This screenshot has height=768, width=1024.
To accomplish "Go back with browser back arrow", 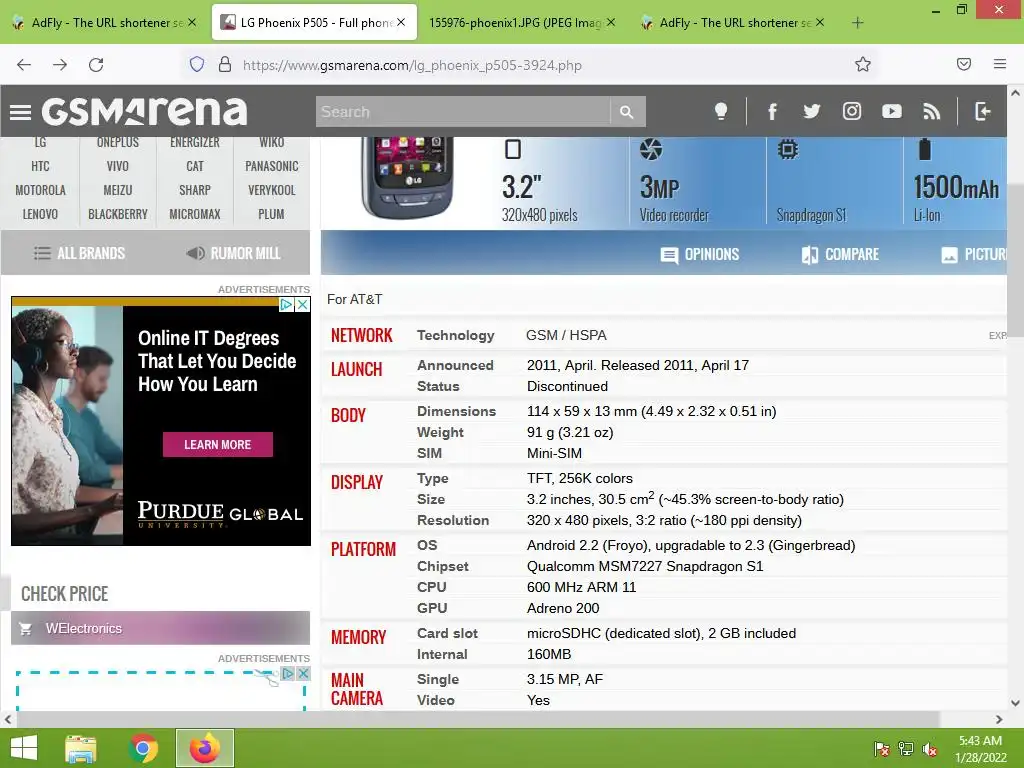I will [x=24, y=65].
